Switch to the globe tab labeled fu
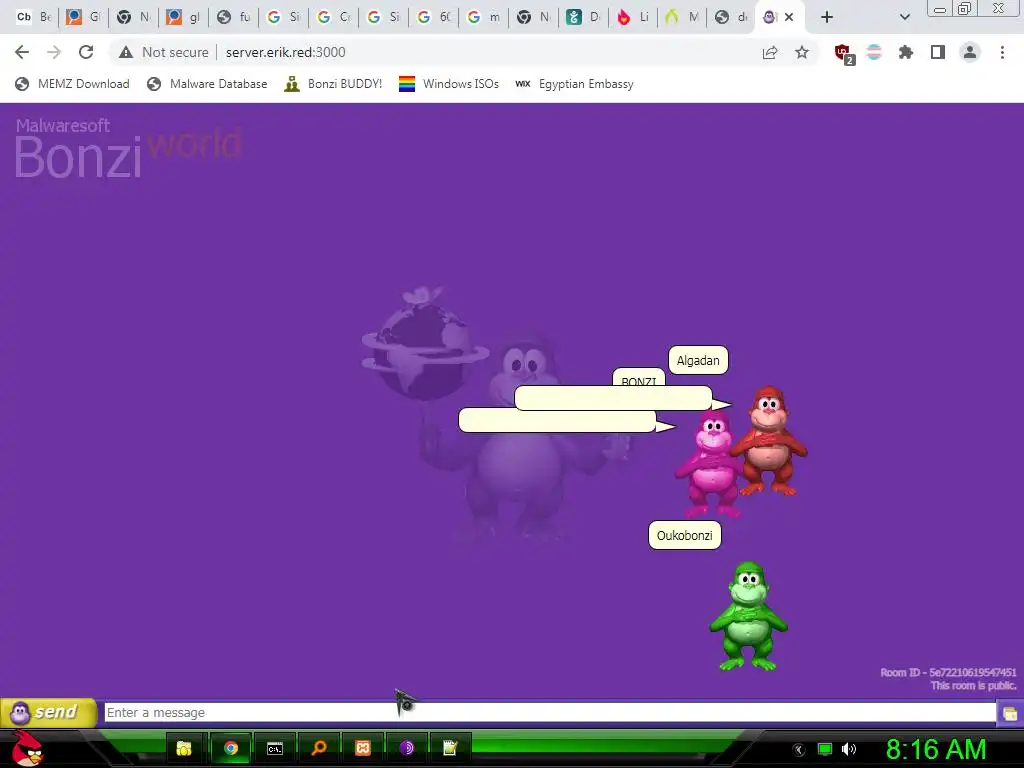The width and height of the screenshot is (1024, 768). click(x=233, y=17)
